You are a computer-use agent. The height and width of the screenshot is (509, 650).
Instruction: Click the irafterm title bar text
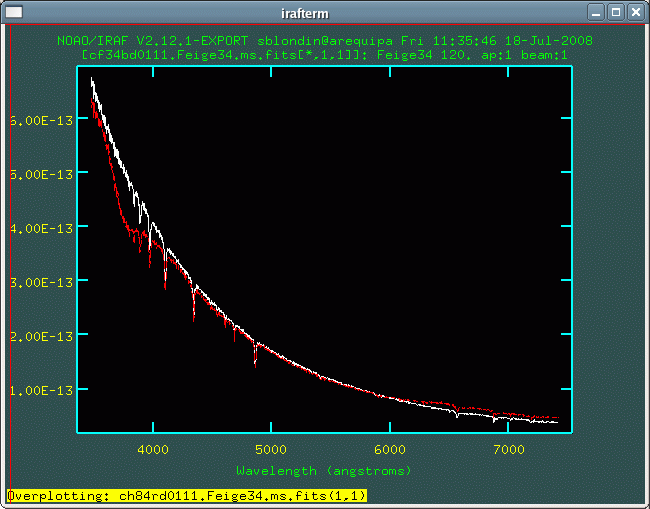pos(325,12)
